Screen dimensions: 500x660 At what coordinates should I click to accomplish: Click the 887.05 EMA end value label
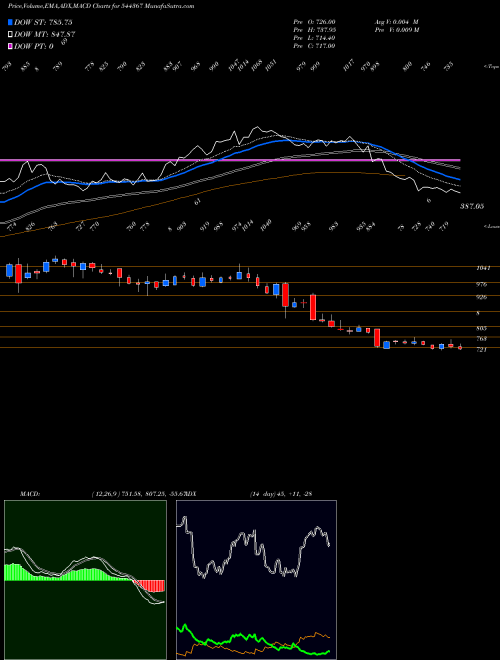click(472, 206)
